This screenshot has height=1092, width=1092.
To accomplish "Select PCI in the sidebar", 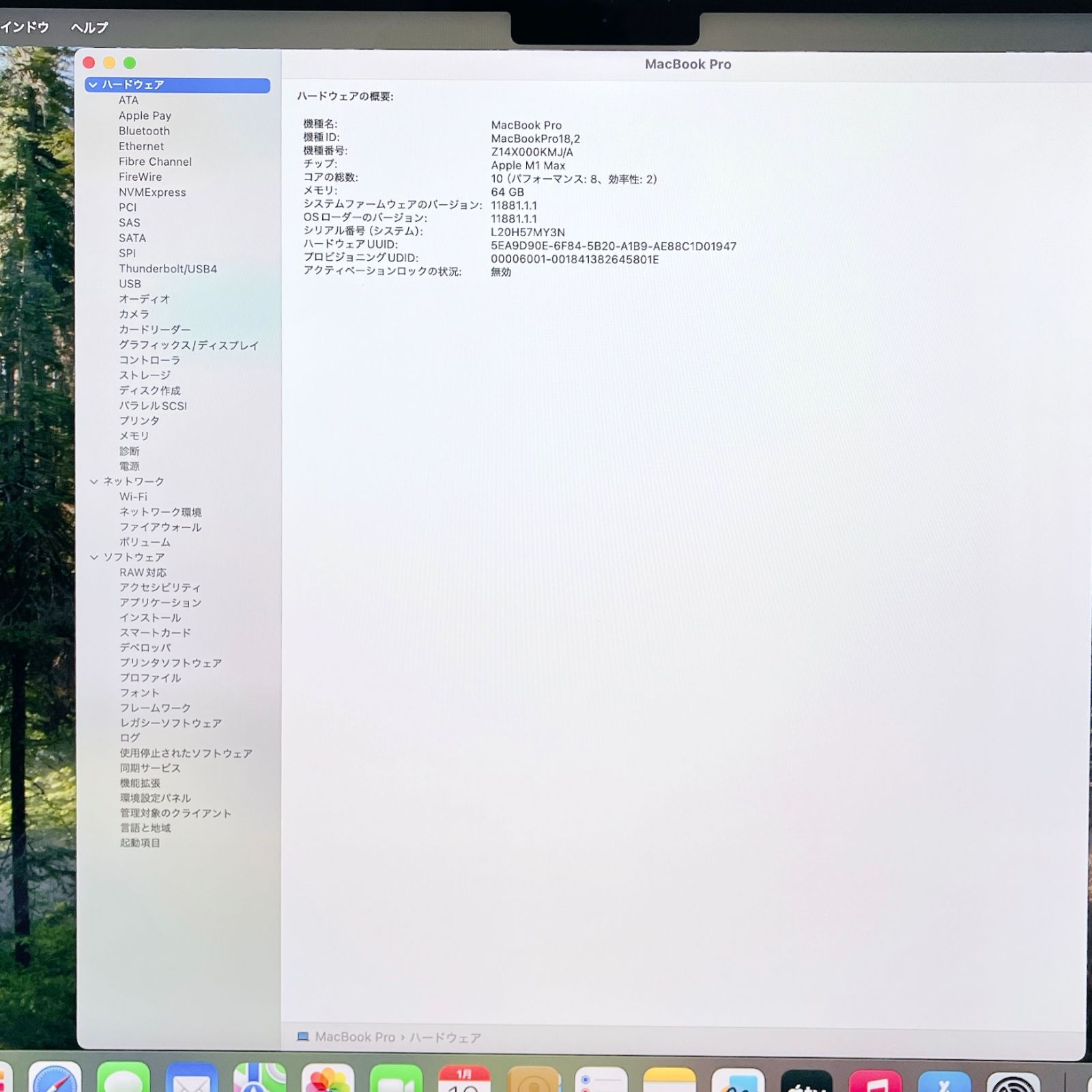I will tap(128, 207).
